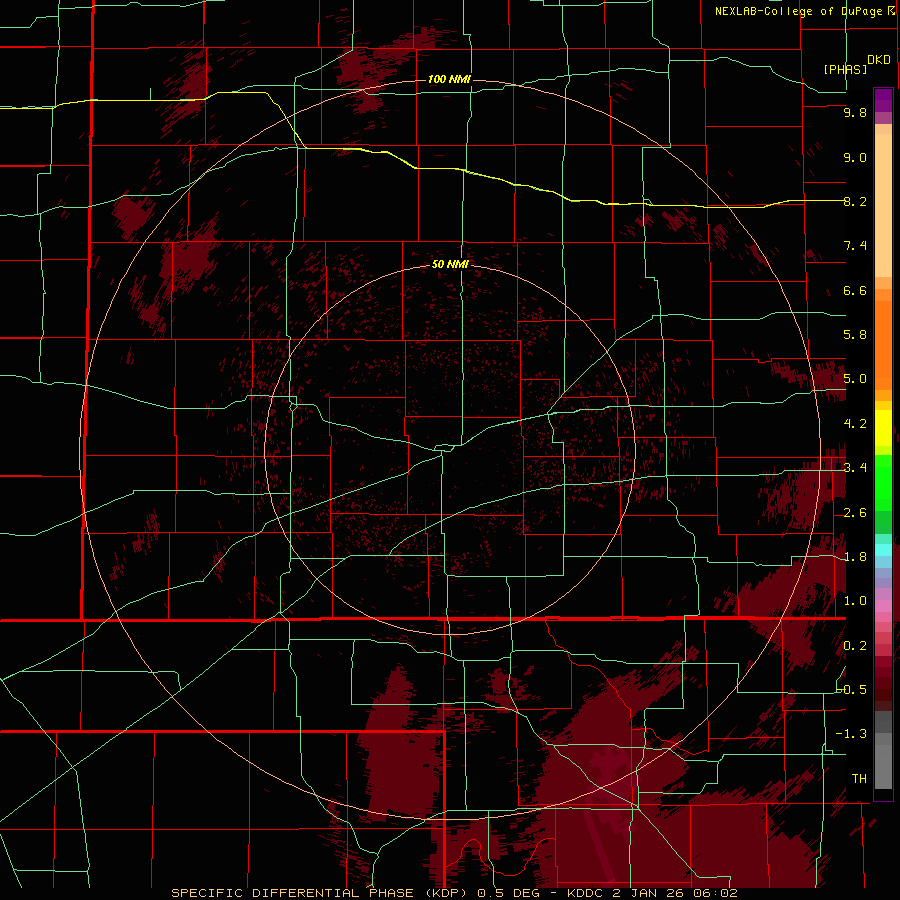Click the 9.8 value on the scale

[x=855, y=112]
